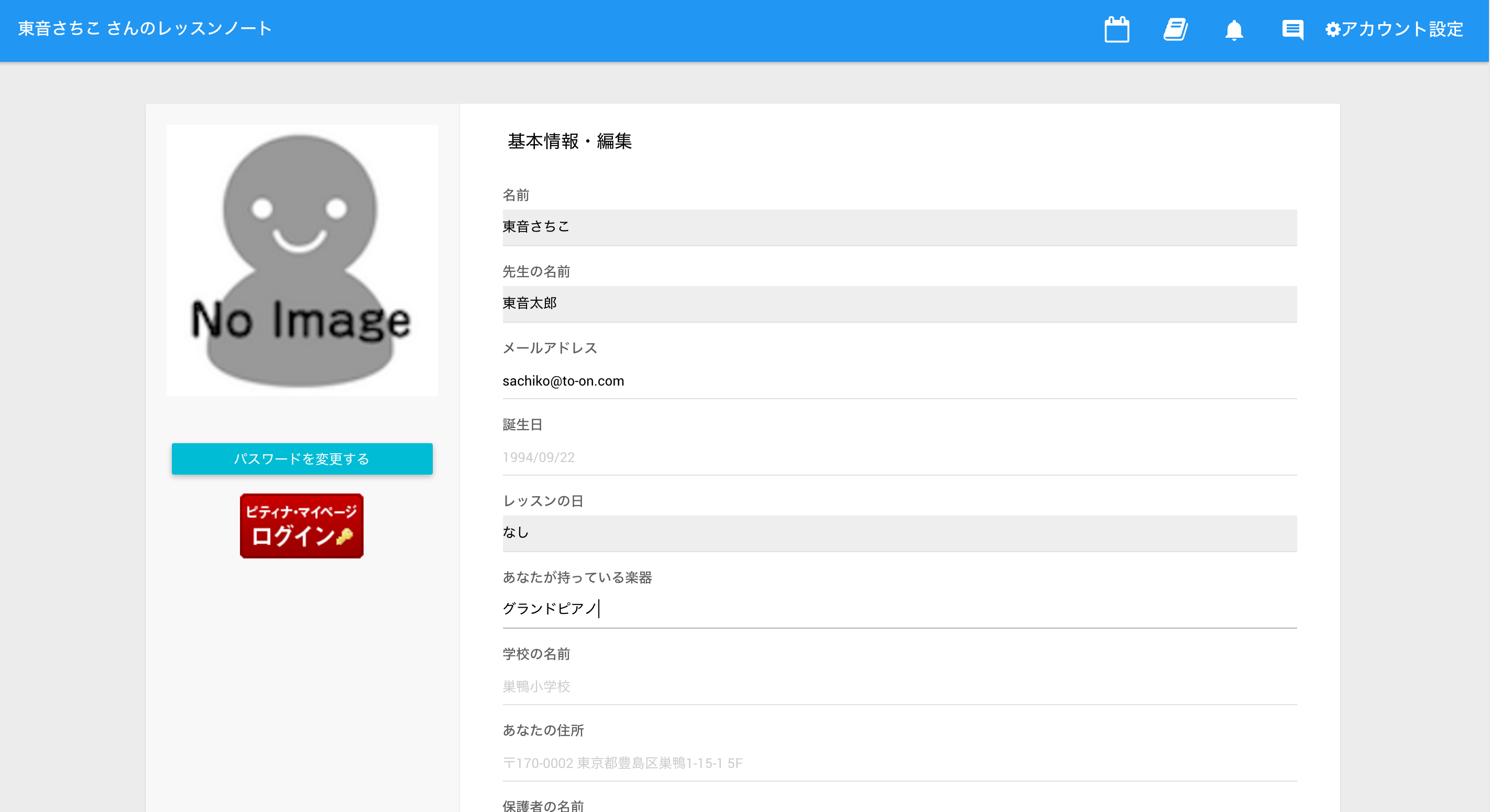Image resolution: width=1490 pixels, height=812 pixels.
Task: Open the アカウント設定 menu item
Action: coord(1402,29)
